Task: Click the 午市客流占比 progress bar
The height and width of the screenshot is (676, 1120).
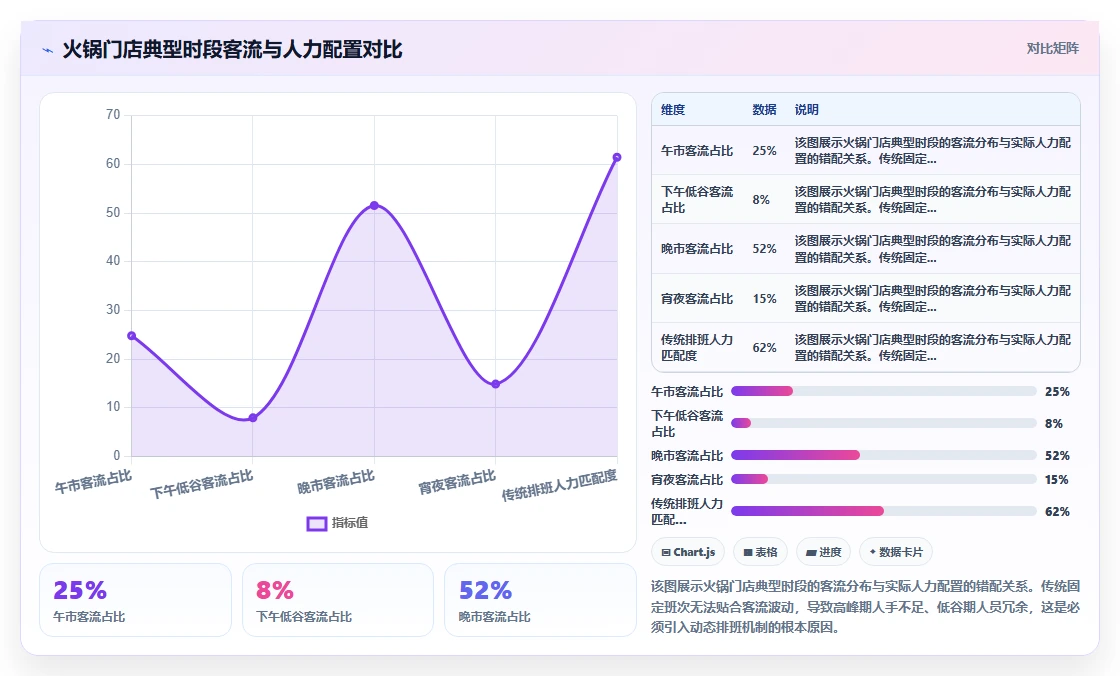Action: 884,391
